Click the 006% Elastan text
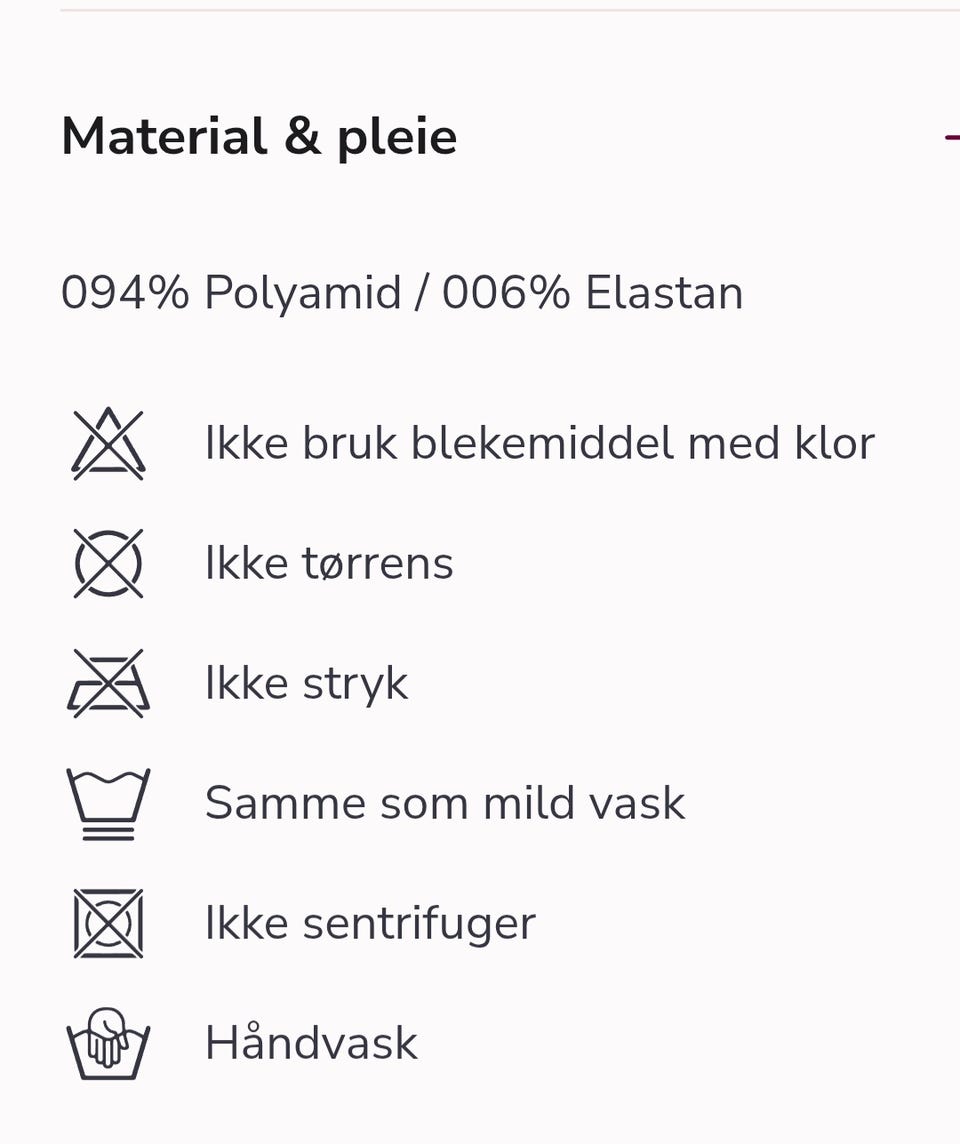 pos(592,293)
